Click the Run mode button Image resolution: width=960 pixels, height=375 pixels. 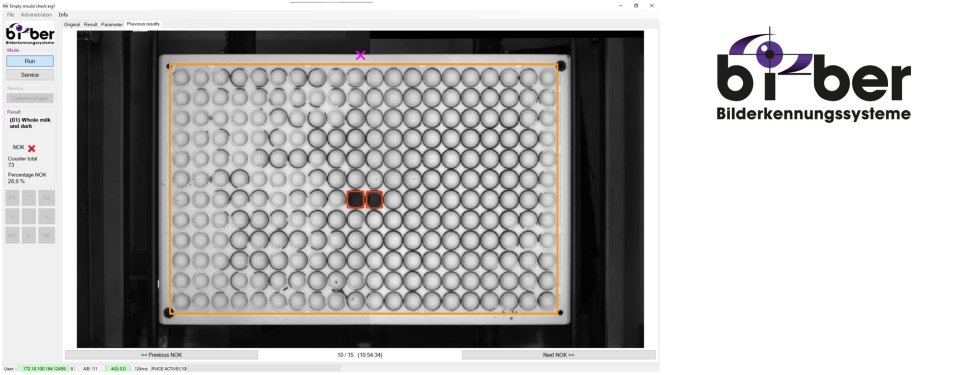tap(30, 61)
